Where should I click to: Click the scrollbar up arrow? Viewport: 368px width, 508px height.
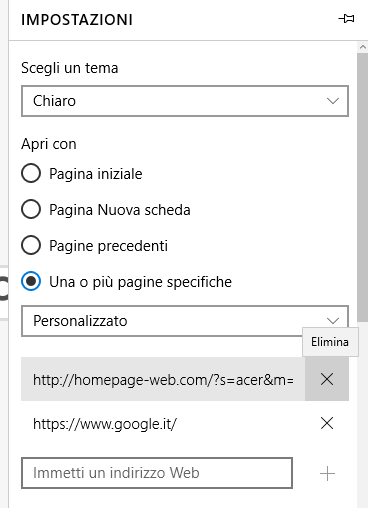(x=363, y=47)
